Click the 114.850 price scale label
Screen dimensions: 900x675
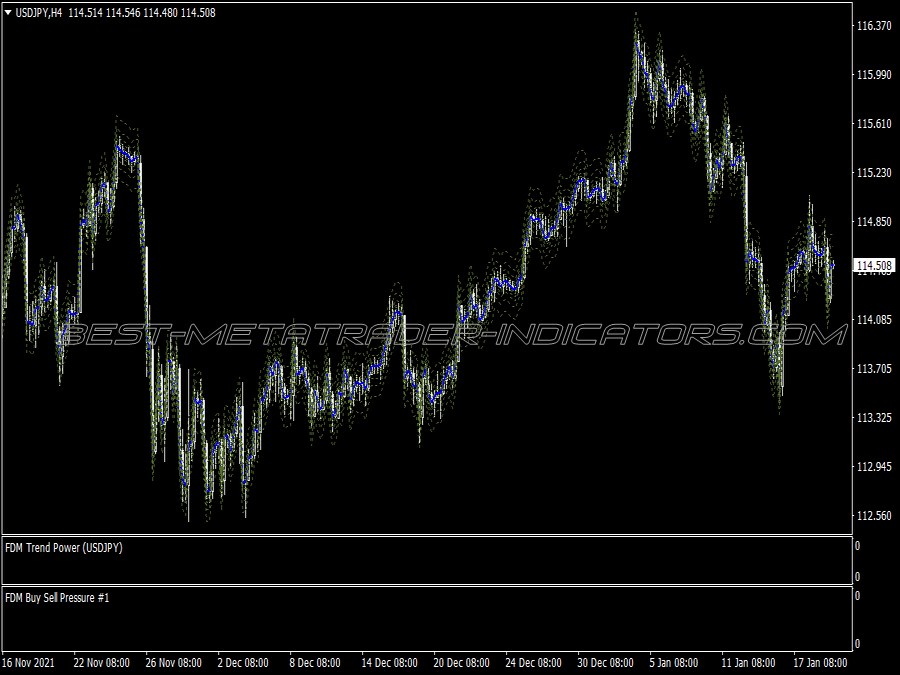(874, 222)
